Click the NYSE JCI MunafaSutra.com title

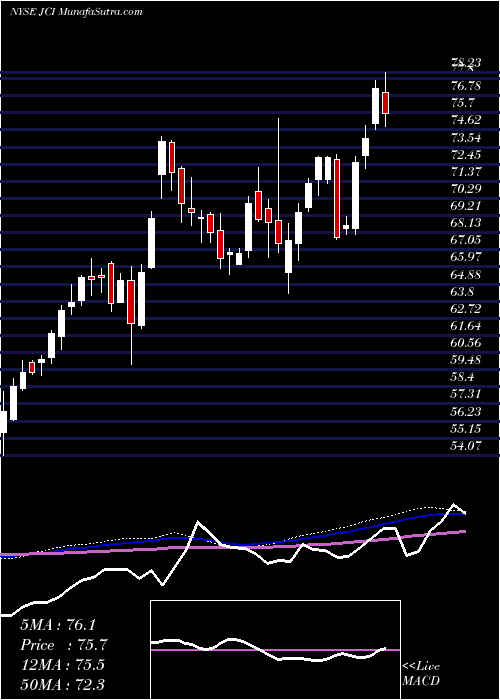pos(76,12)
